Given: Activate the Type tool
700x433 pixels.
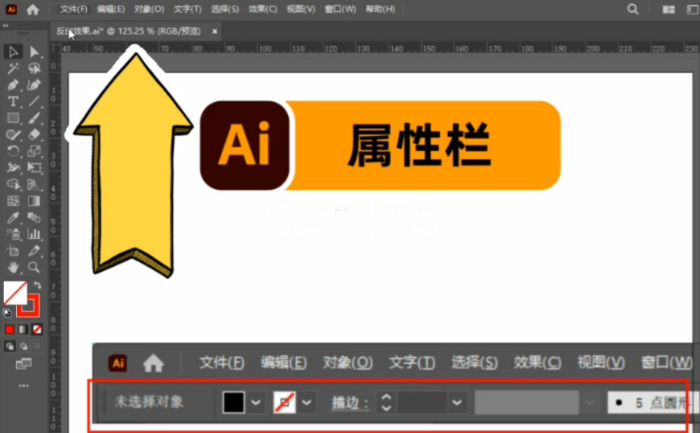Looking at the screenshot, I should [13, 101].
